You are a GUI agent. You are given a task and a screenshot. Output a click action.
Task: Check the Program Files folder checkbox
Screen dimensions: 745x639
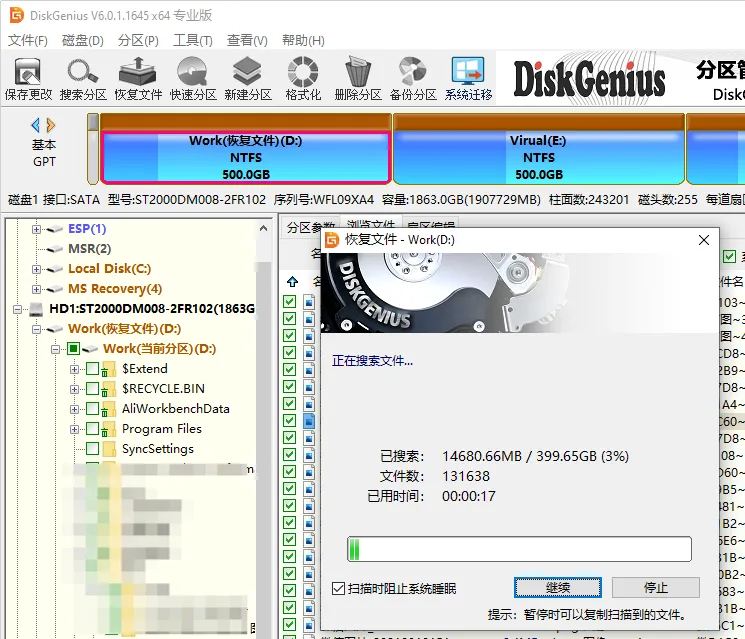[93, 429]
